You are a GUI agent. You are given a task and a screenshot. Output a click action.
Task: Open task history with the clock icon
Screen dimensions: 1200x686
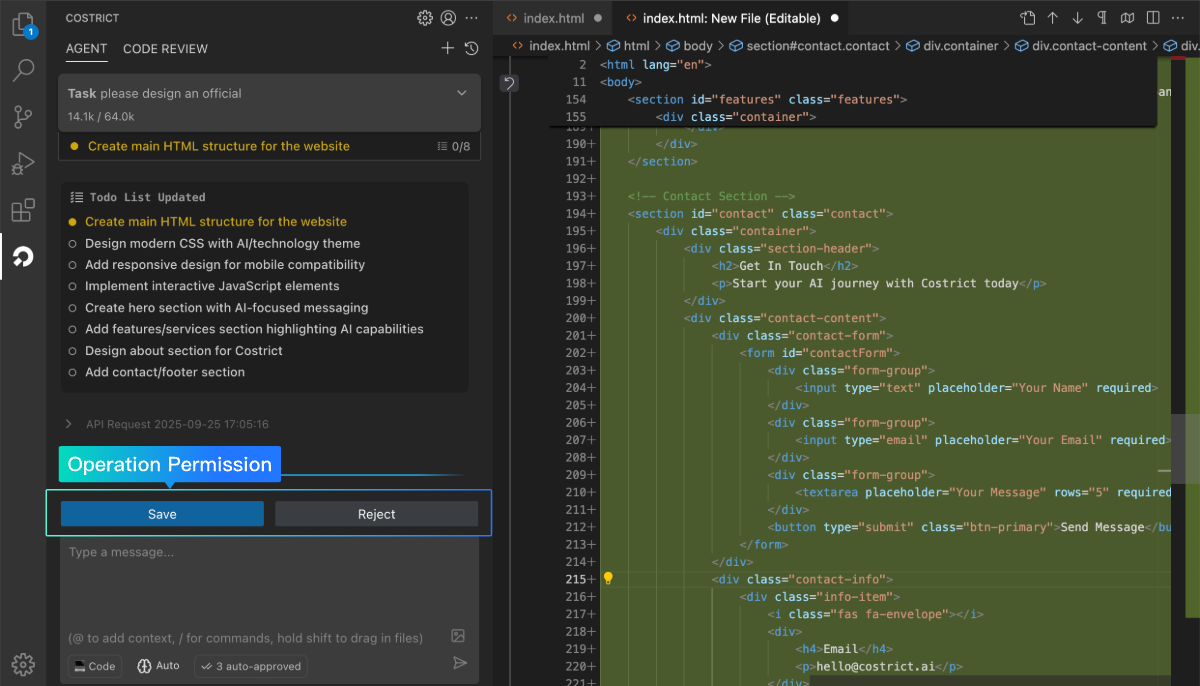pos(472,48)
